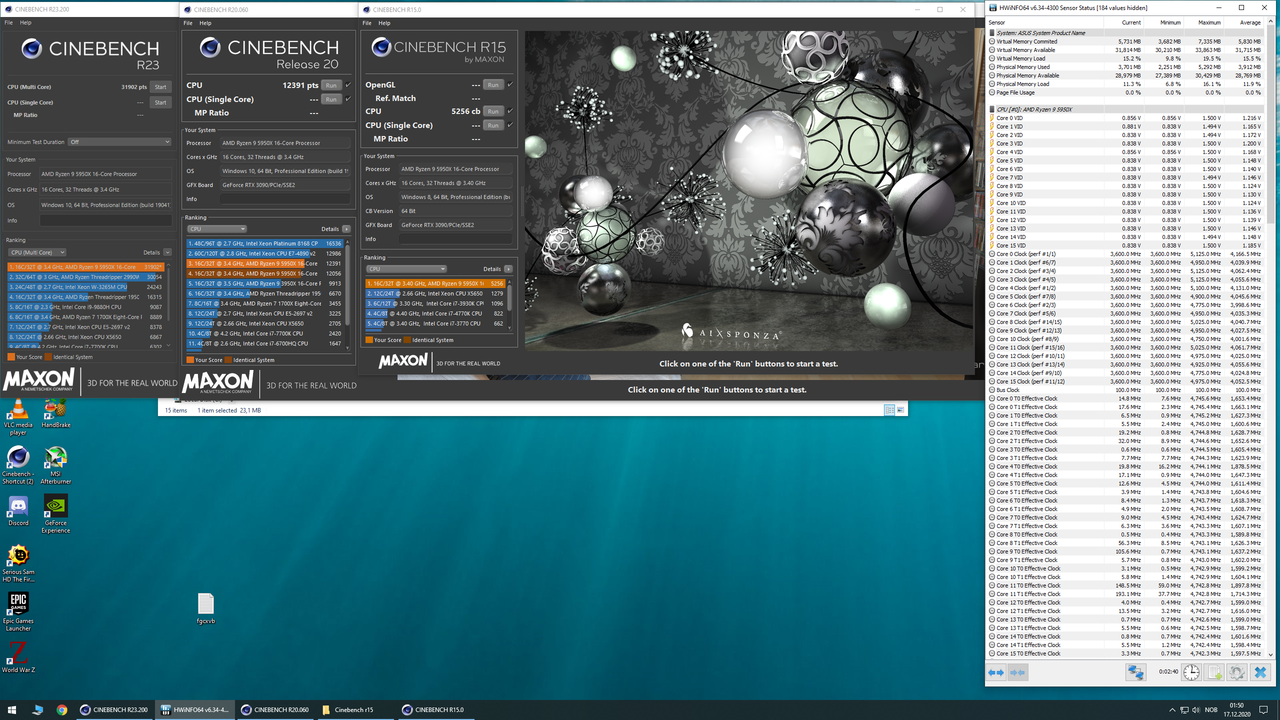Screen dimensions: 1280x720
Task: Select VLC media player desktop icon
Action: point(18,418)
